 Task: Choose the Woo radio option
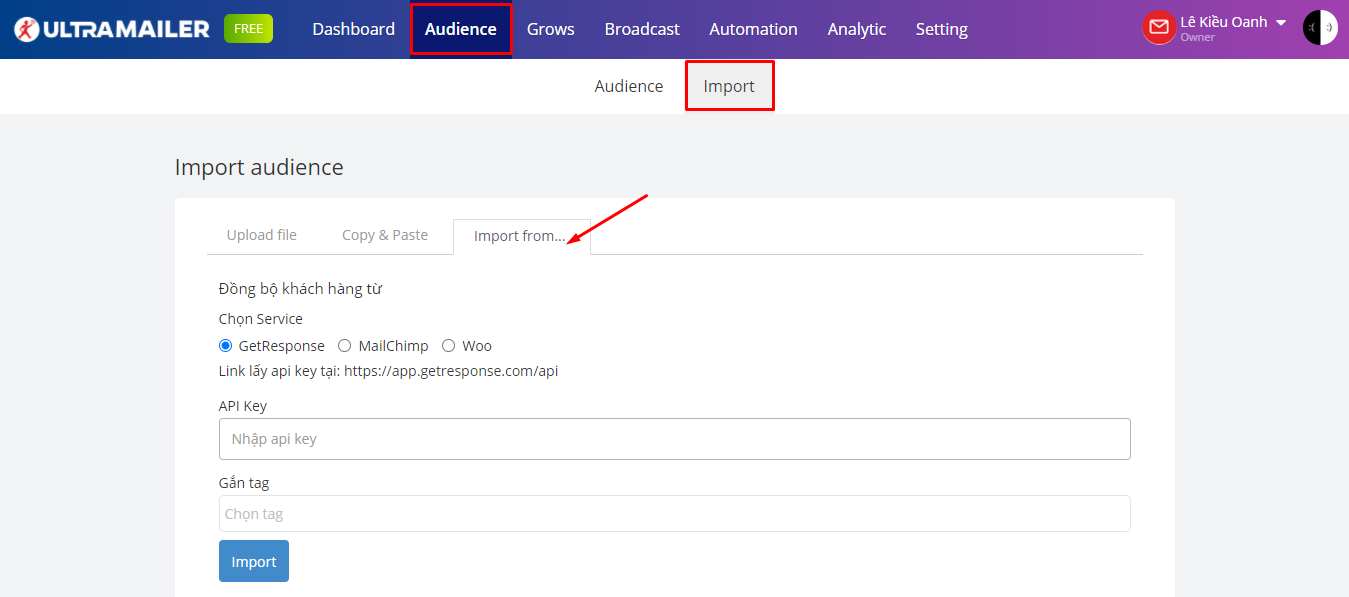448,346
